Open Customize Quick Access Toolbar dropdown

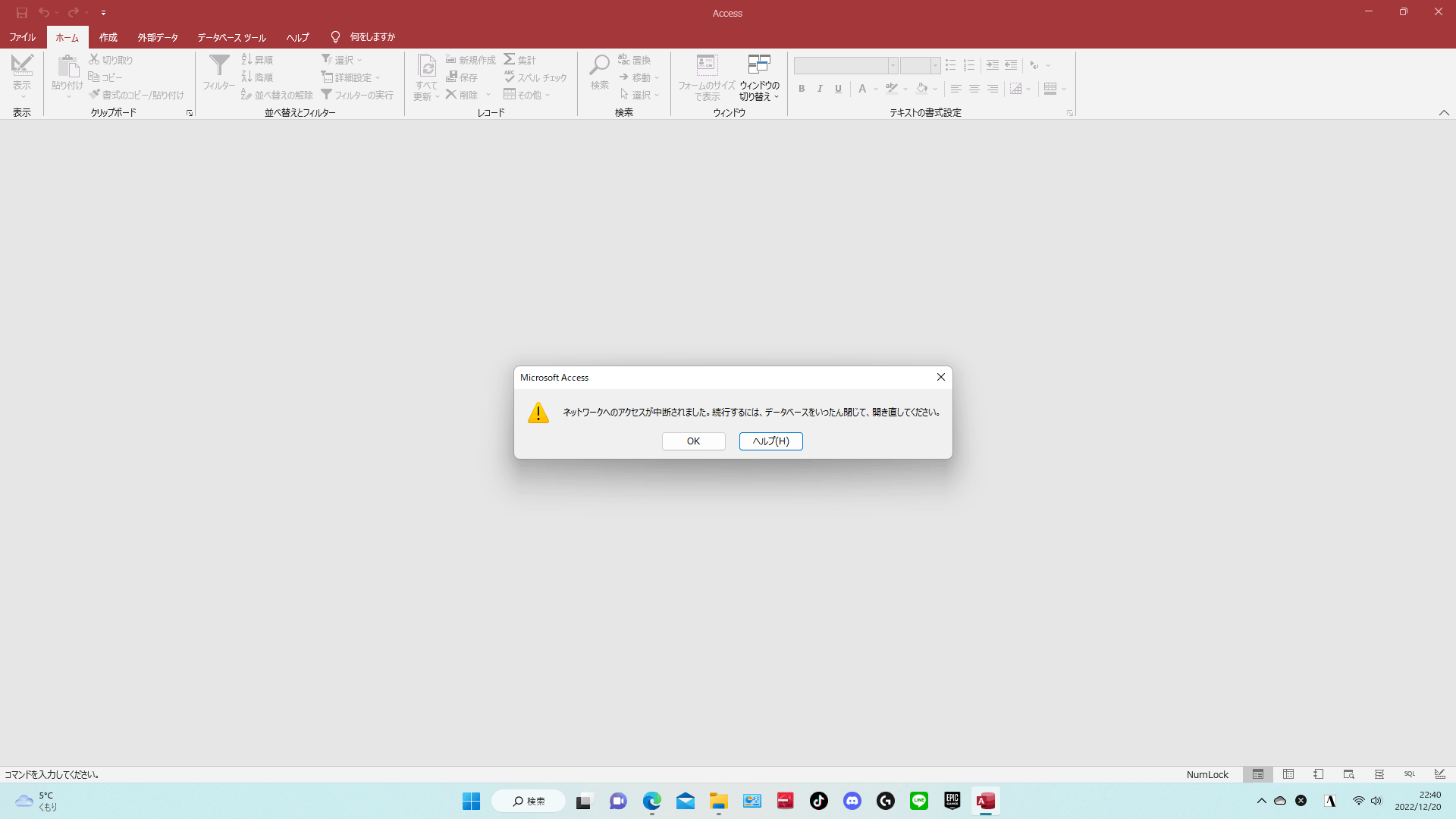(103, 13)
